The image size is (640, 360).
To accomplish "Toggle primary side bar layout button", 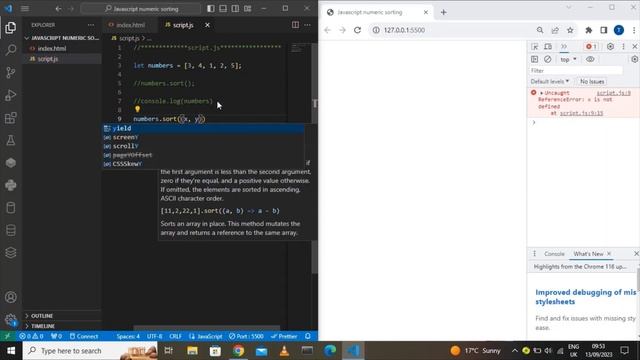I will point(211,9).
